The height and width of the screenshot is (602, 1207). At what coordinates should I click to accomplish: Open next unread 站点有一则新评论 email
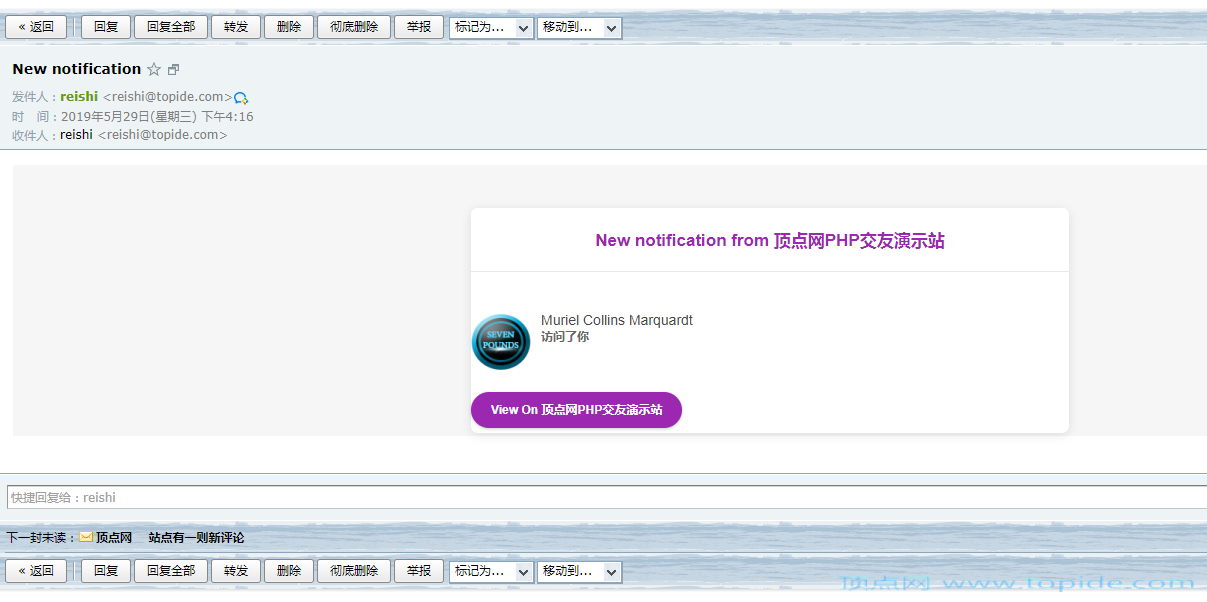pos(196,538)
